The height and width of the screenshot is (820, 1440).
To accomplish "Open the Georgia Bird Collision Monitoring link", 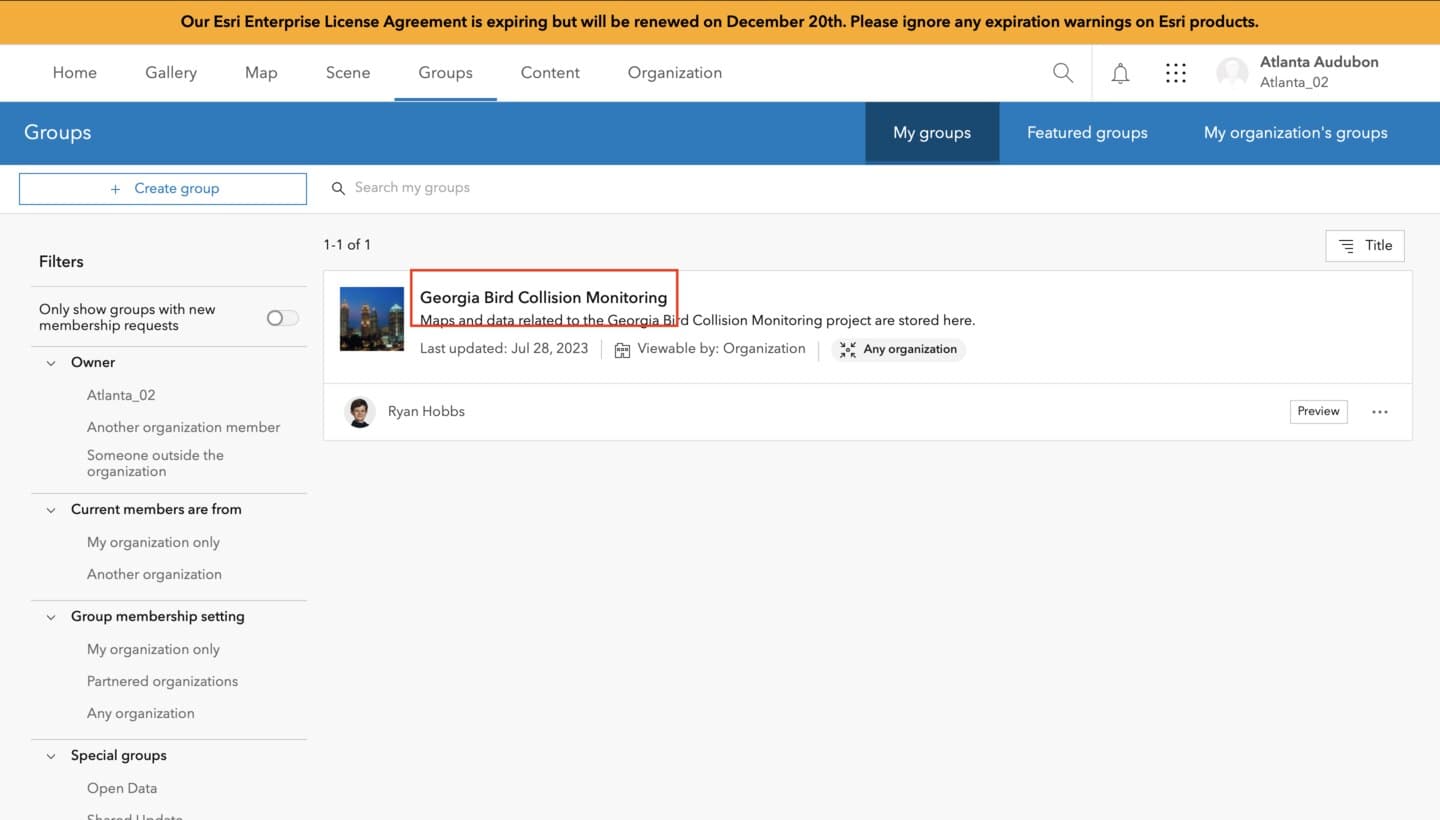I will (x=543, y=298).
